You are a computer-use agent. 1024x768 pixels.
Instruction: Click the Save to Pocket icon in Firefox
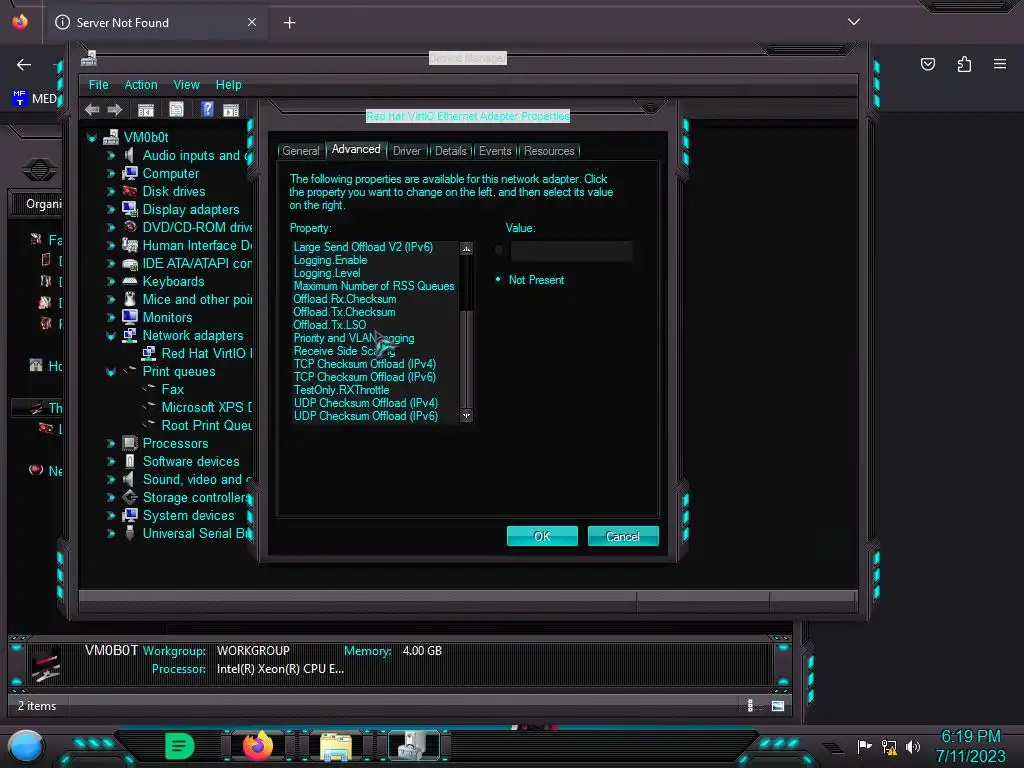[927, 64]
